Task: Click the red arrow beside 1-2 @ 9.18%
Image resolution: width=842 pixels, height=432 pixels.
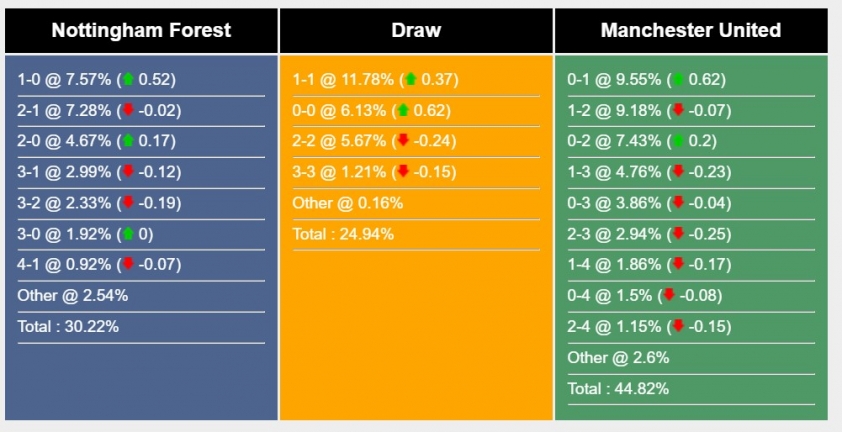Action: tap(678, 110)
